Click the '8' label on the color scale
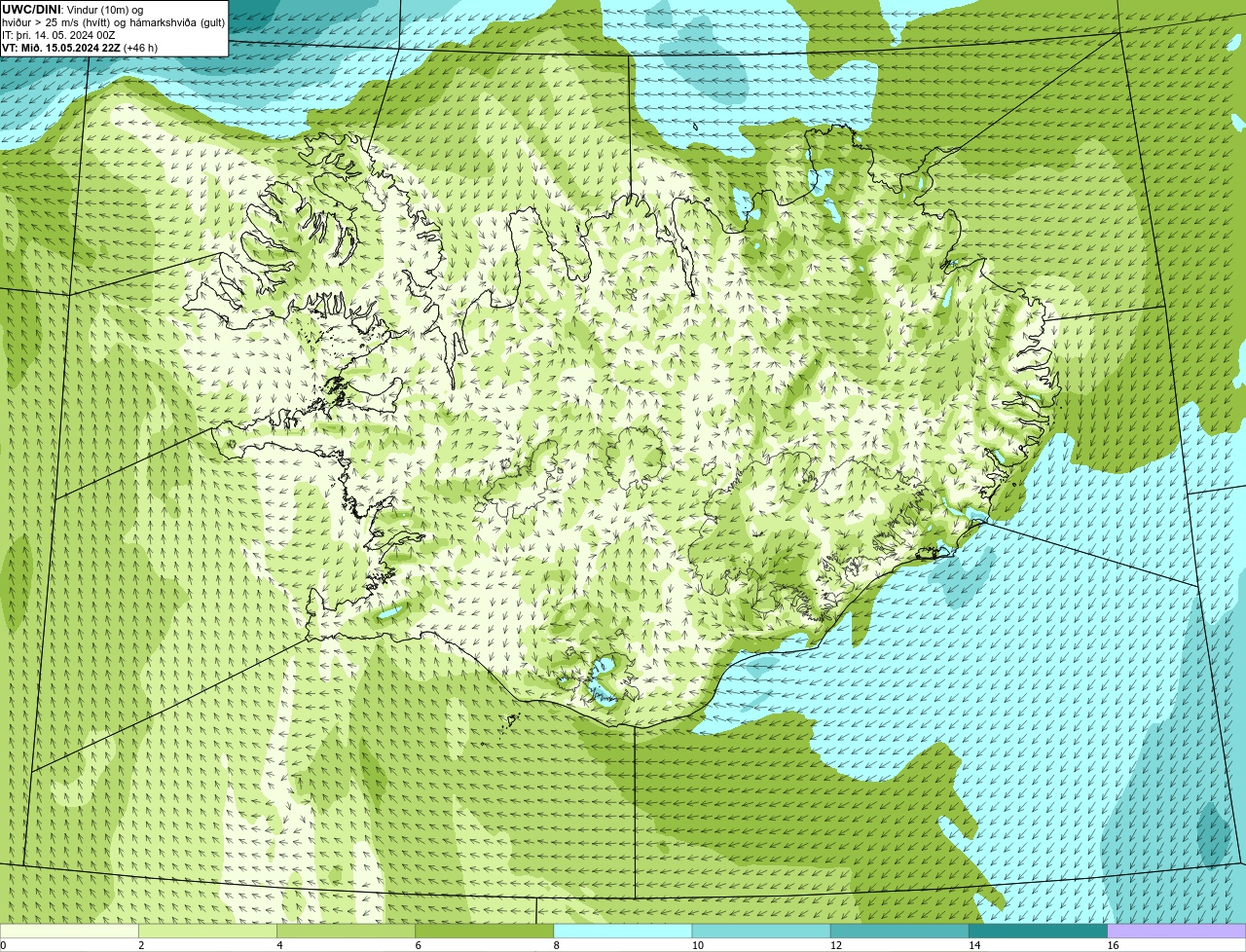Viewport: 1246px width, 952px height. [x=557, y=945]
